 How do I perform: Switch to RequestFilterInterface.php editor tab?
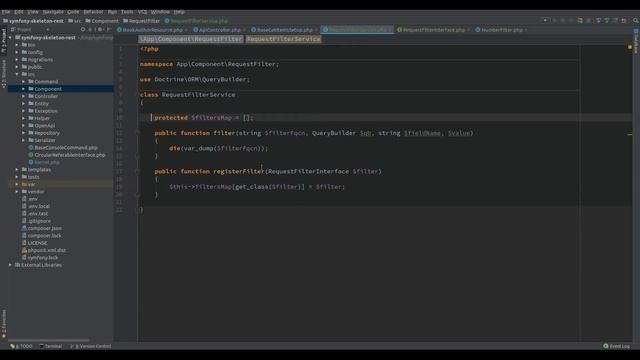pos(433,30)
